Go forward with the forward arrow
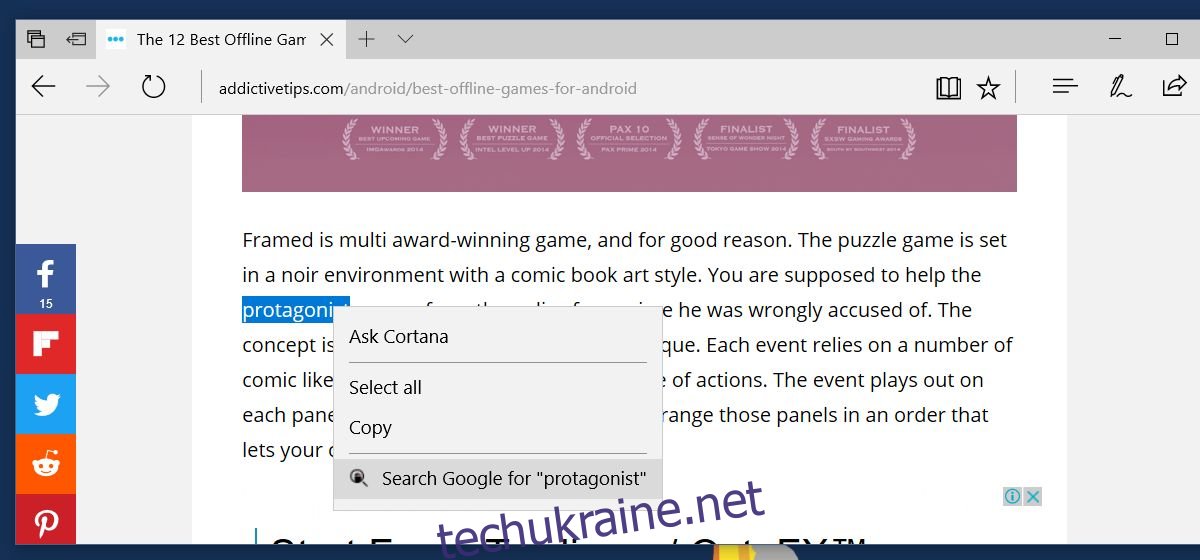Screen dimensions: 1200x560 [x=98, y=87]
